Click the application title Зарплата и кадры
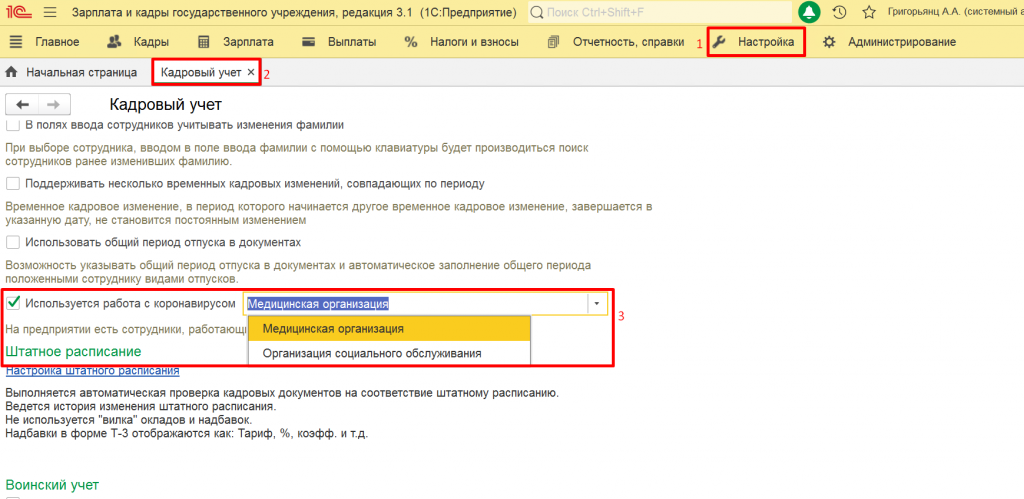 293,12
